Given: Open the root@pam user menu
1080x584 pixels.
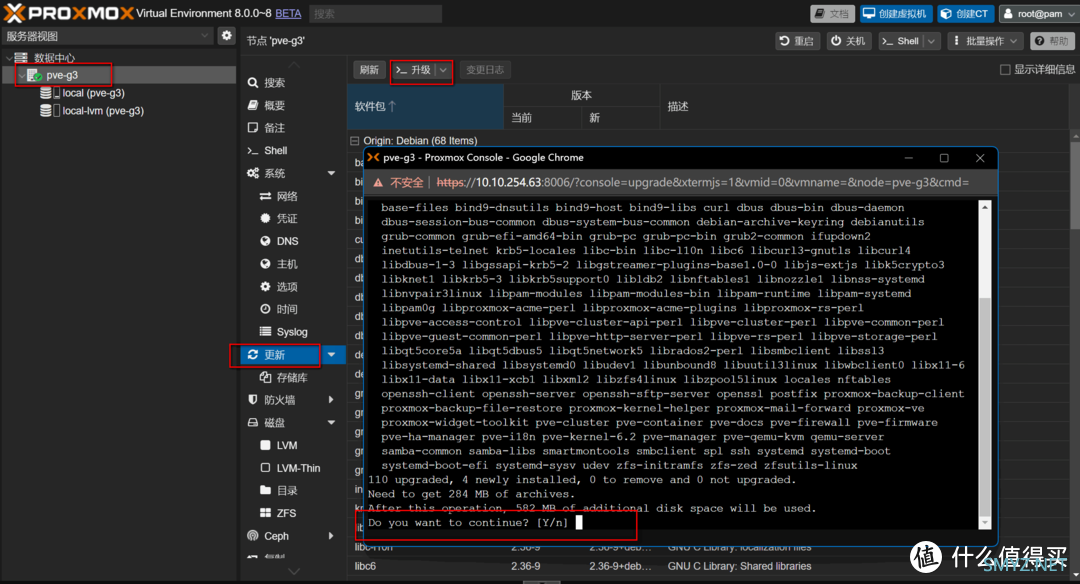Looking at the screenshot, I should tap(1038, 14).
